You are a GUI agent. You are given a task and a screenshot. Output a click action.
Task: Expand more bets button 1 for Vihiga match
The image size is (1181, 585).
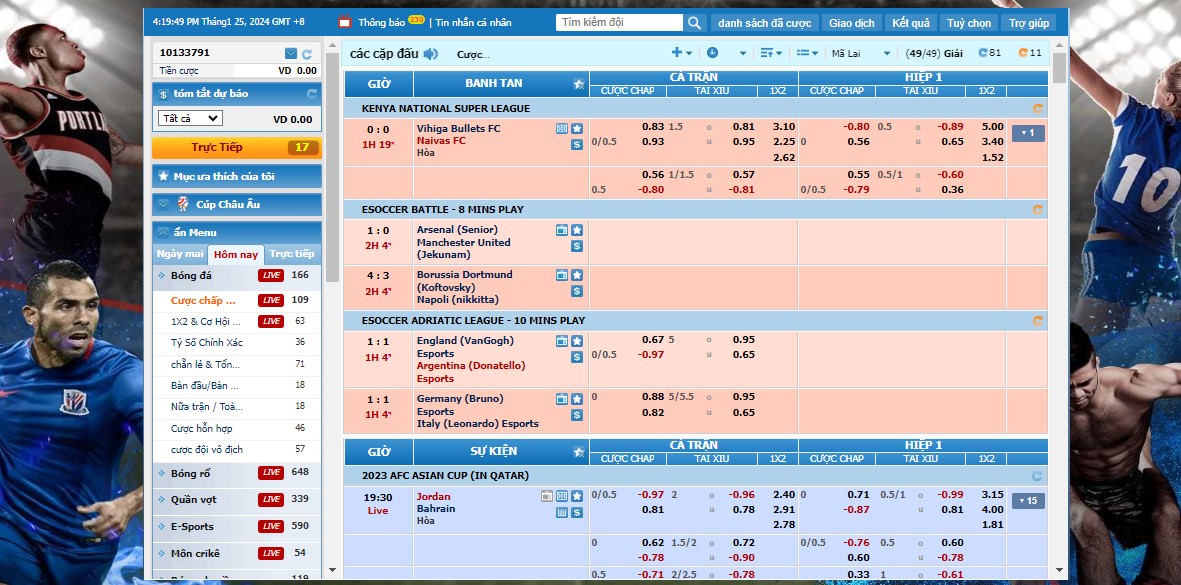point(1028,134)
